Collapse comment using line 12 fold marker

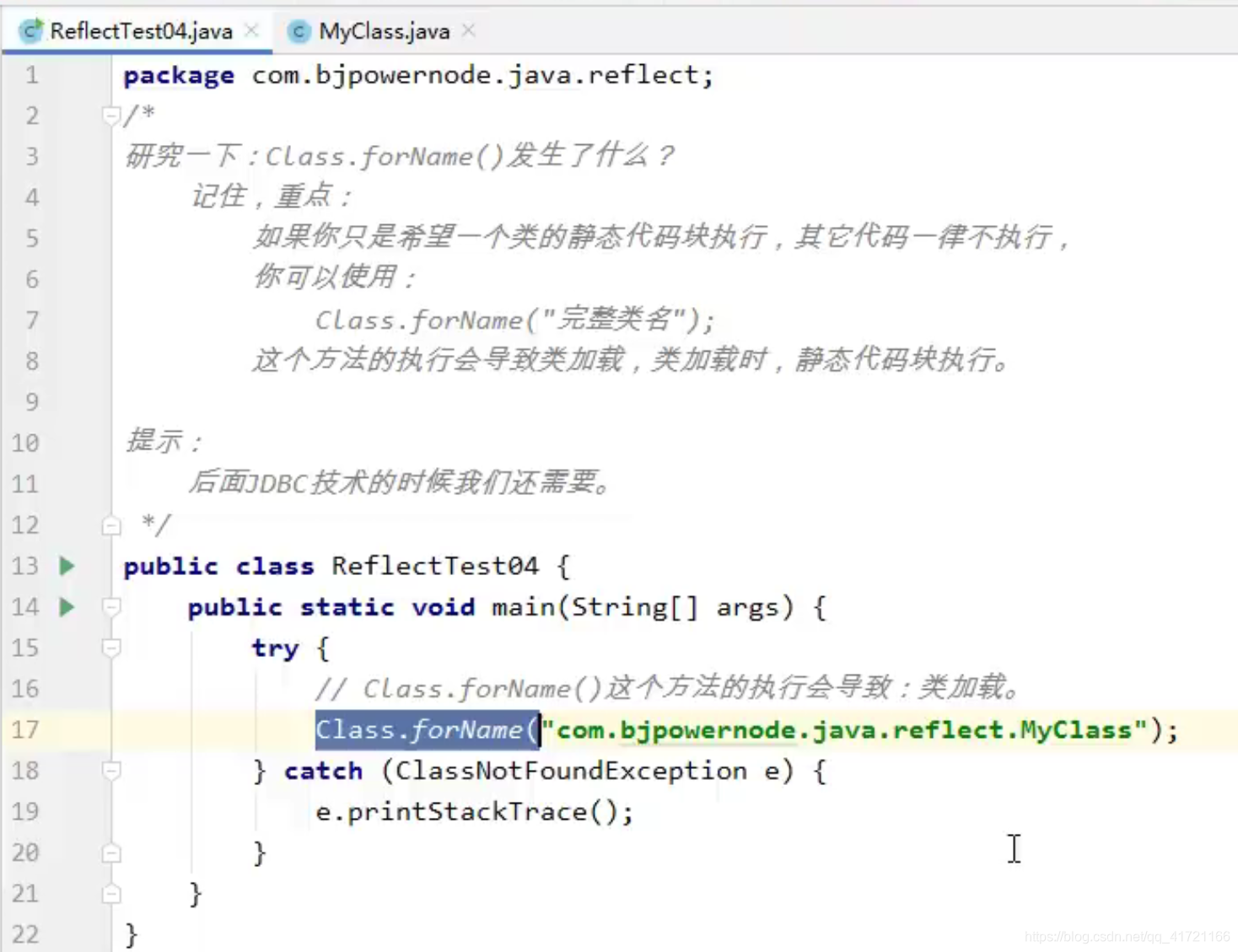click(110, 526)
